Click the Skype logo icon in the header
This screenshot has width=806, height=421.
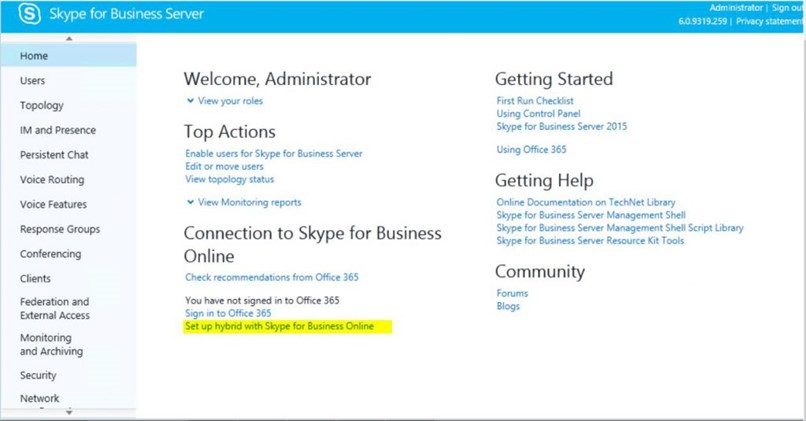click(x=29, y=14)
